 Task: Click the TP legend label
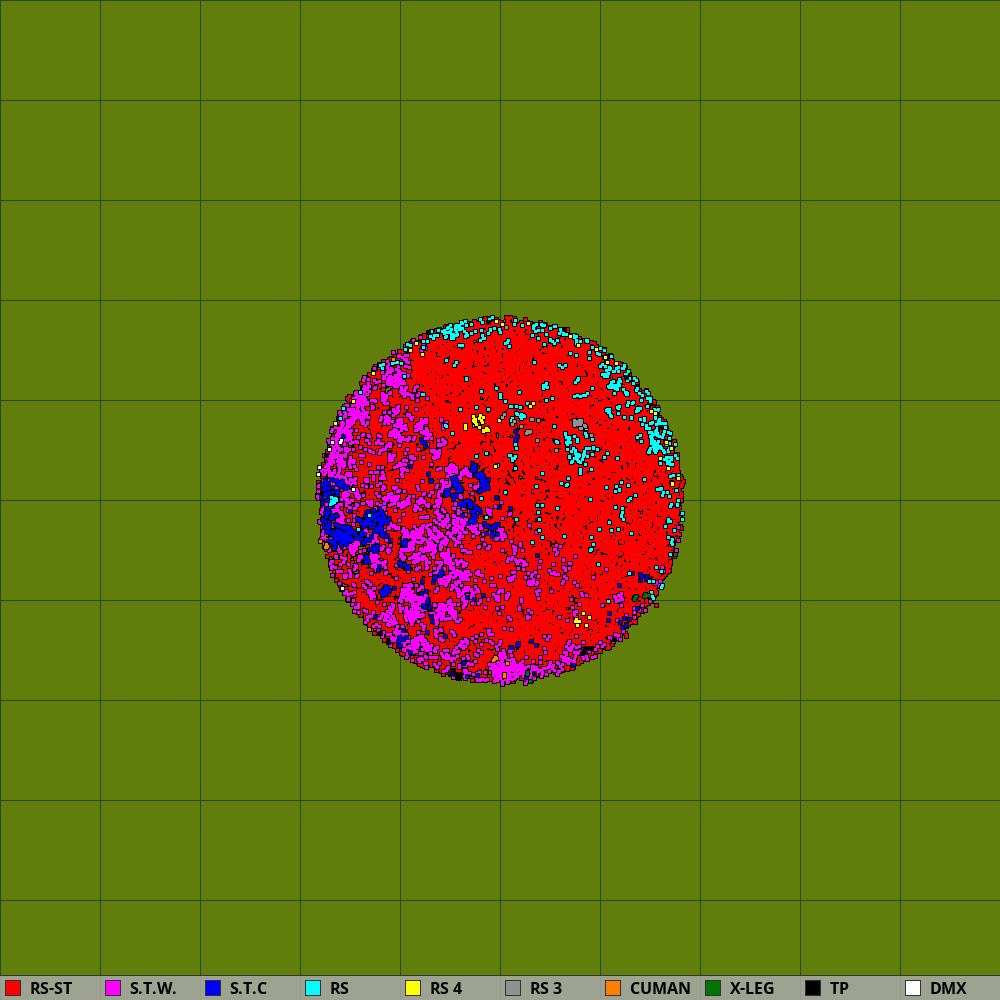839,989
